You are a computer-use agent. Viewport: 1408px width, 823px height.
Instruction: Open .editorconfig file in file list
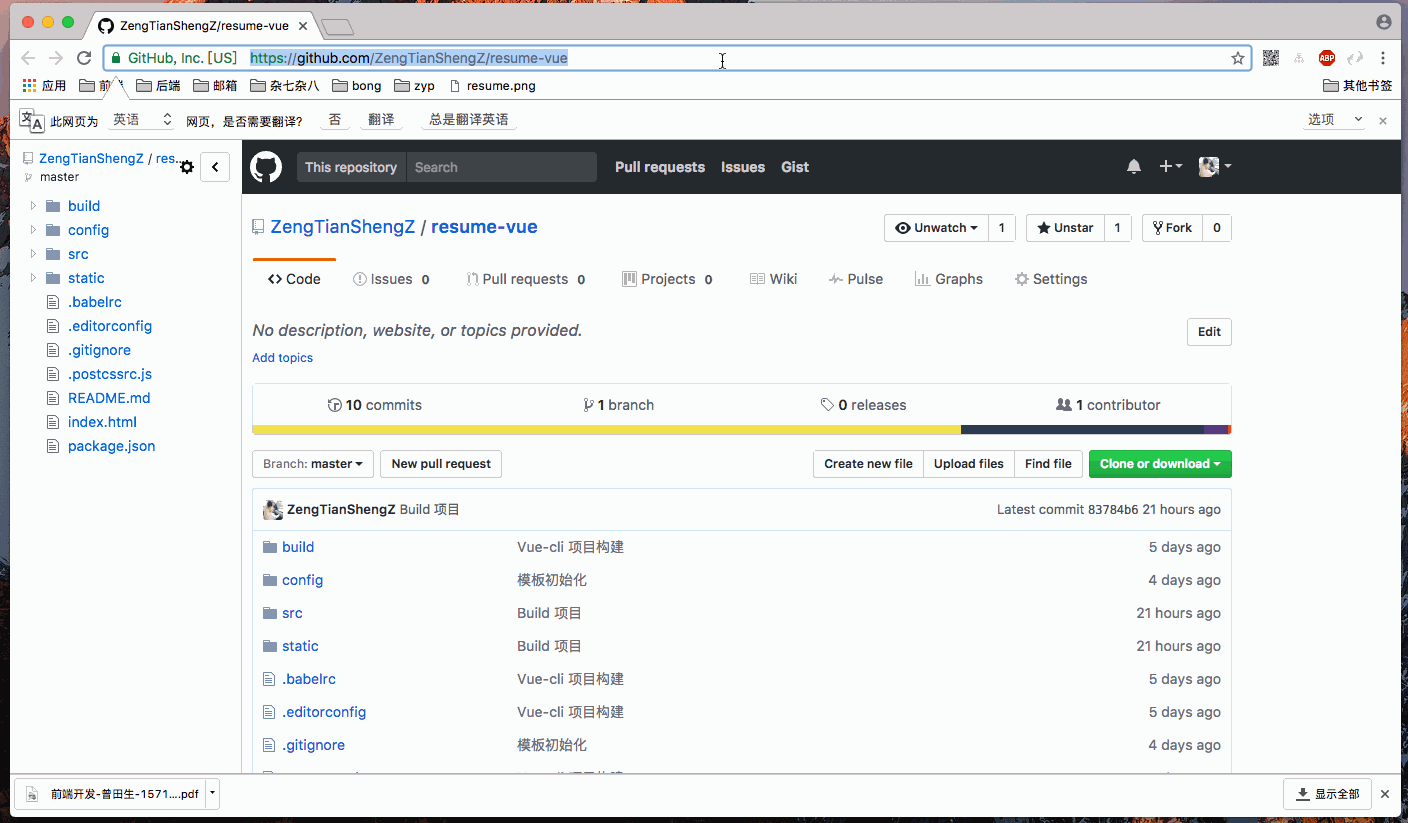pos(324,712)
